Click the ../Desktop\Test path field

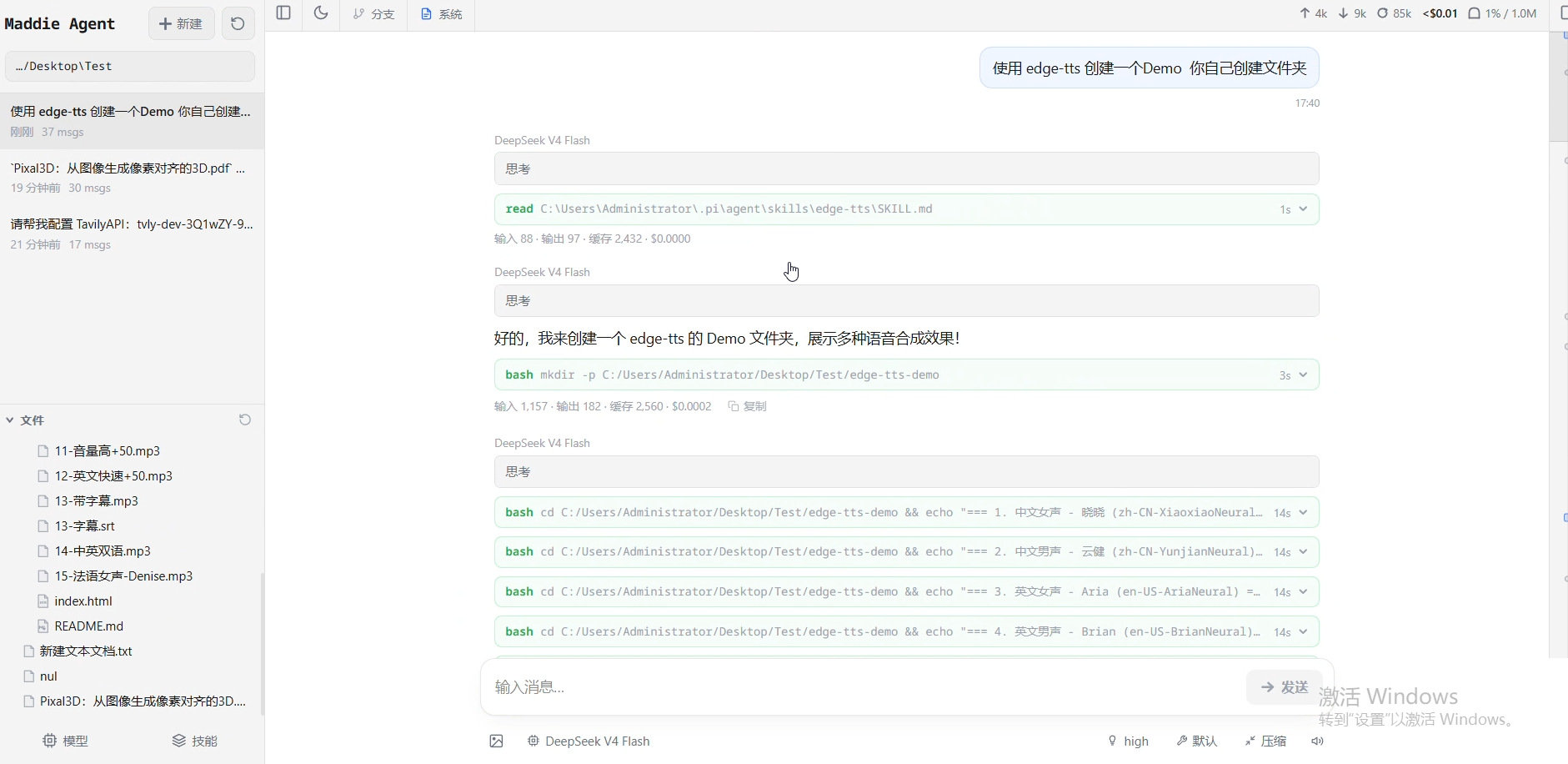pyautogui.click(x=130, y=67)
